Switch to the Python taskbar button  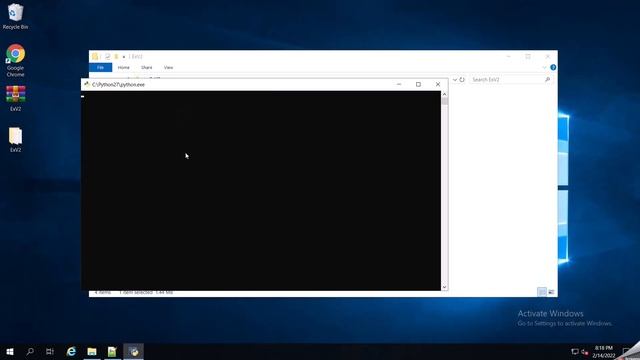pyautogui.click(x=133, y=351)
